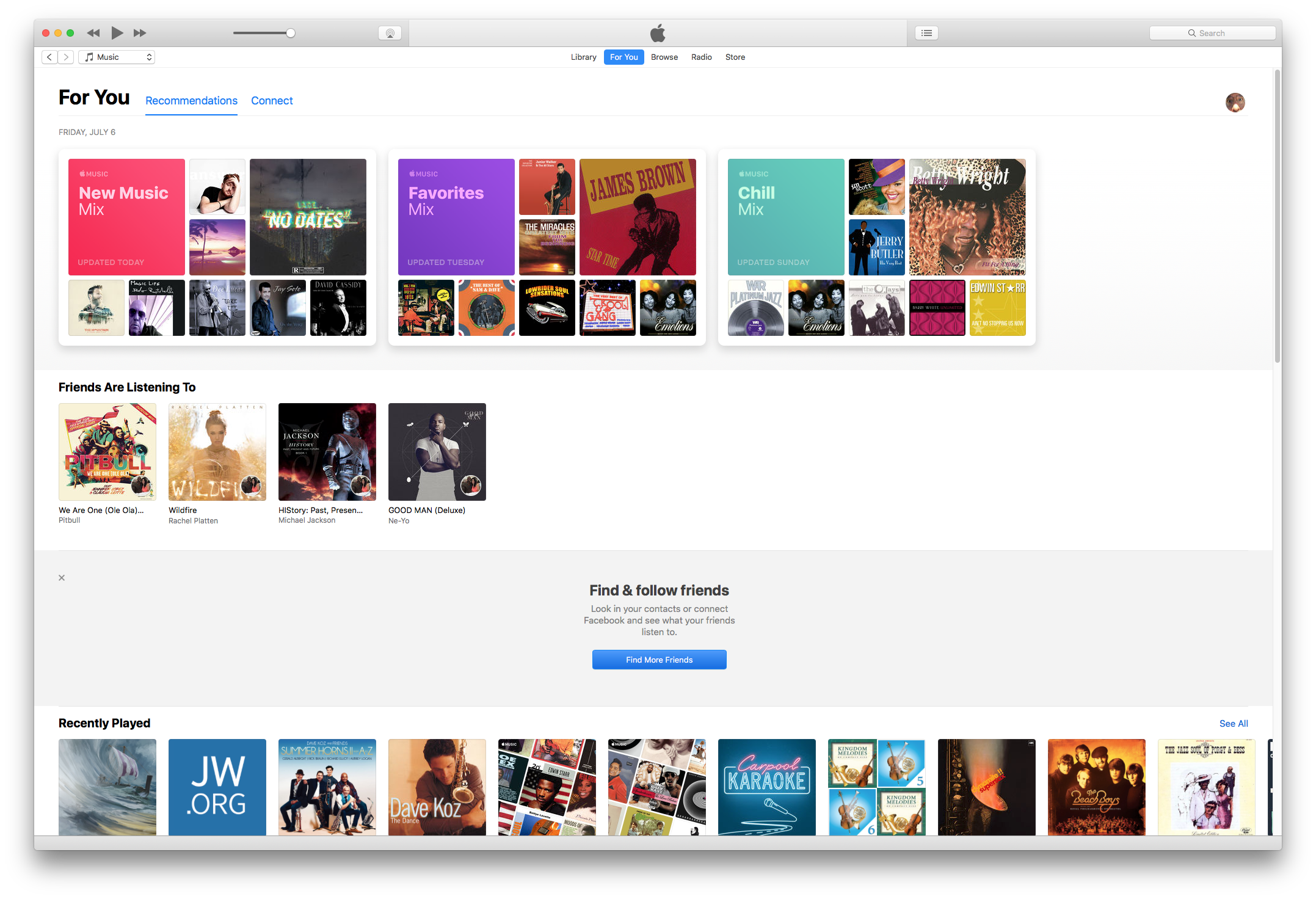Screen dimensions: 1316x899
Task: Go back with the left chevron
Action: [49, 57]
